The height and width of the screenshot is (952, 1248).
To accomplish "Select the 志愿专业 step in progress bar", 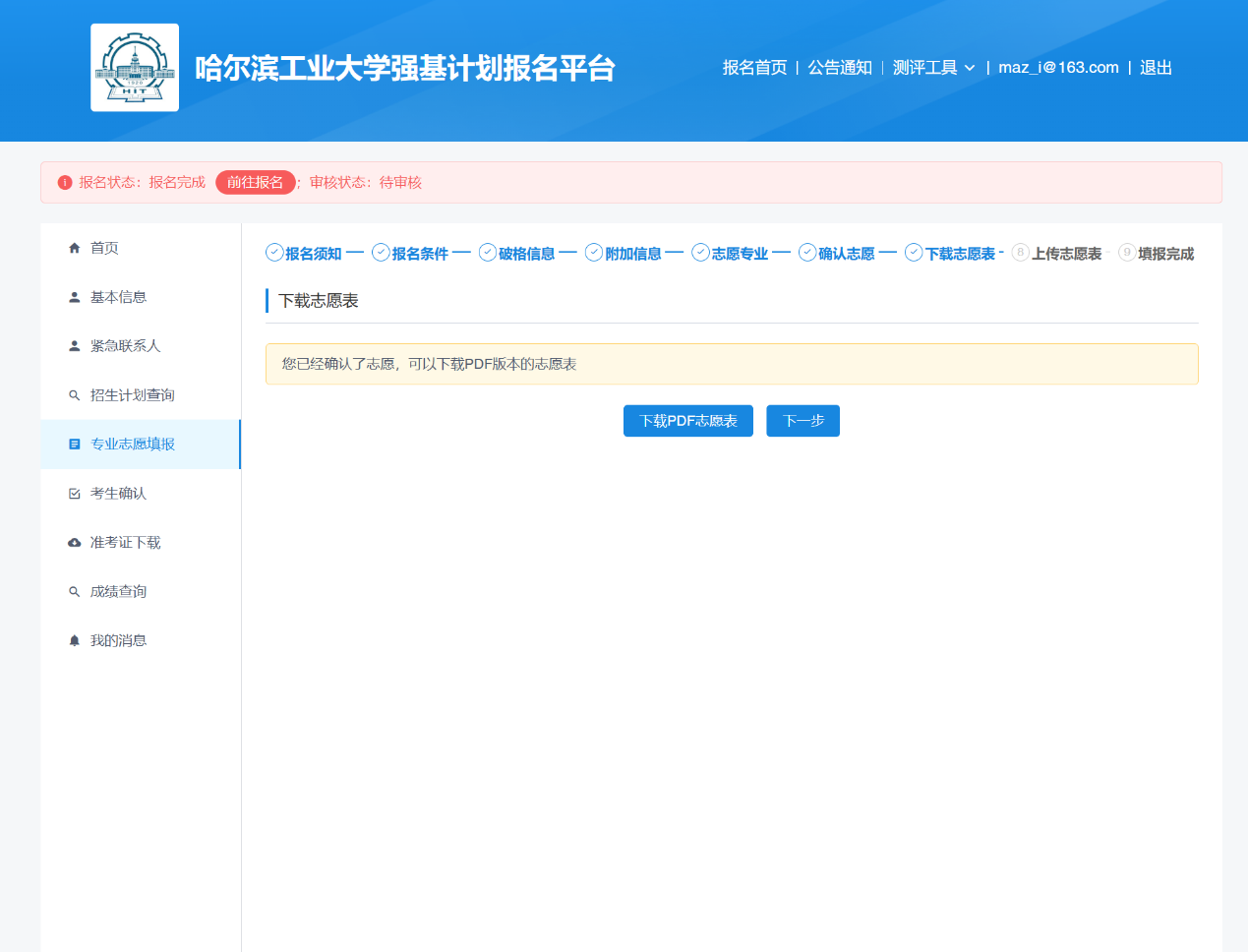I will [x=730, y=254].
